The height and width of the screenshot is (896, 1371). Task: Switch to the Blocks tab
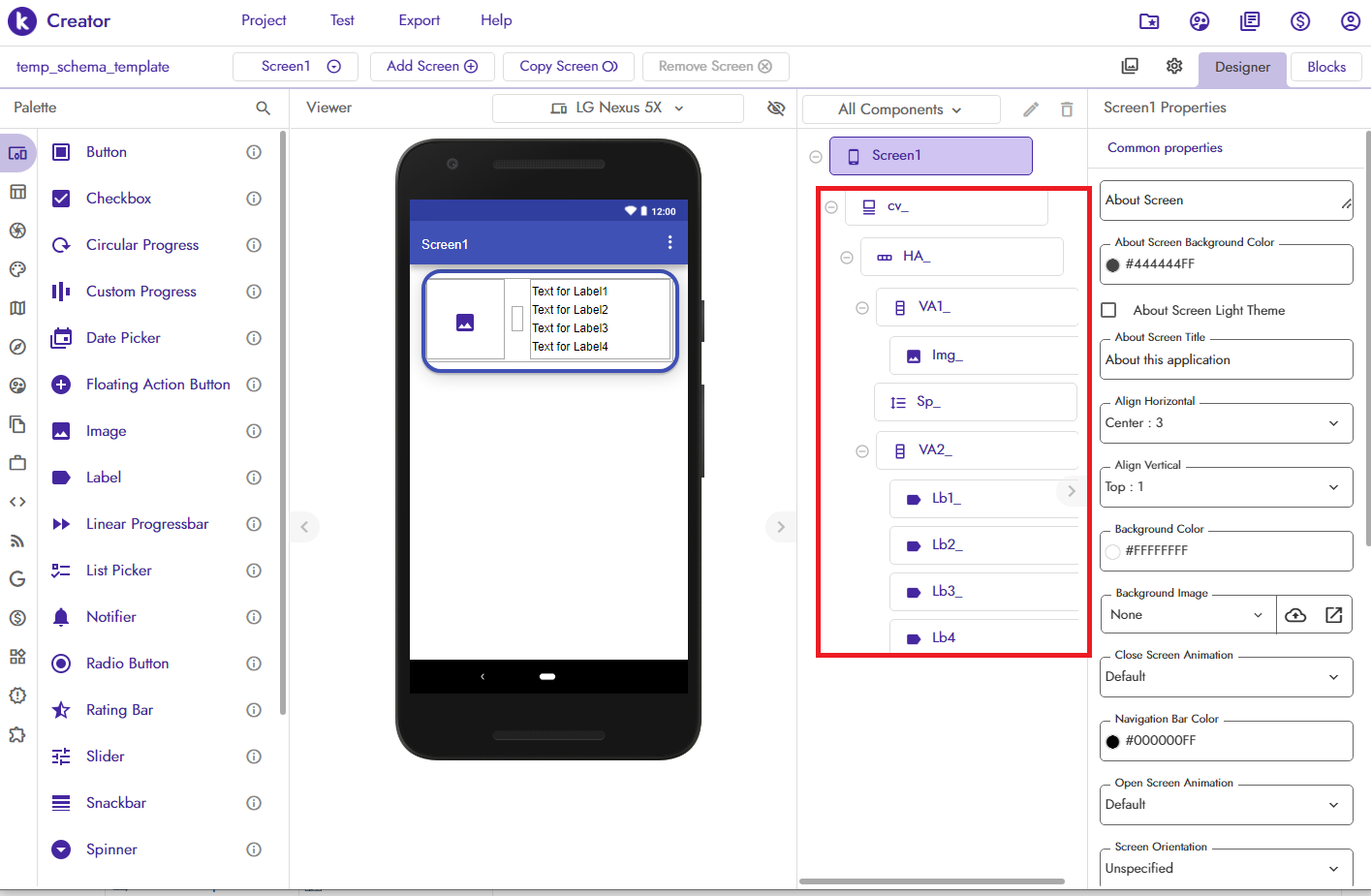click(1325, 67)
